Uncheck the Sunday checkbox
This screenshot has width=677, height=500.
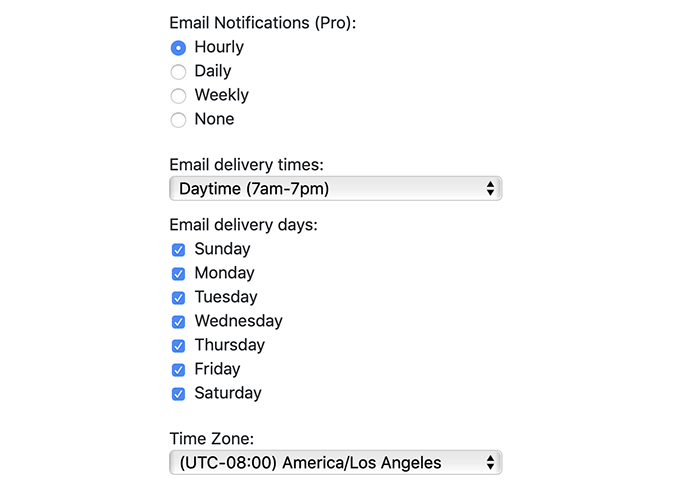(x=178, y=250)
